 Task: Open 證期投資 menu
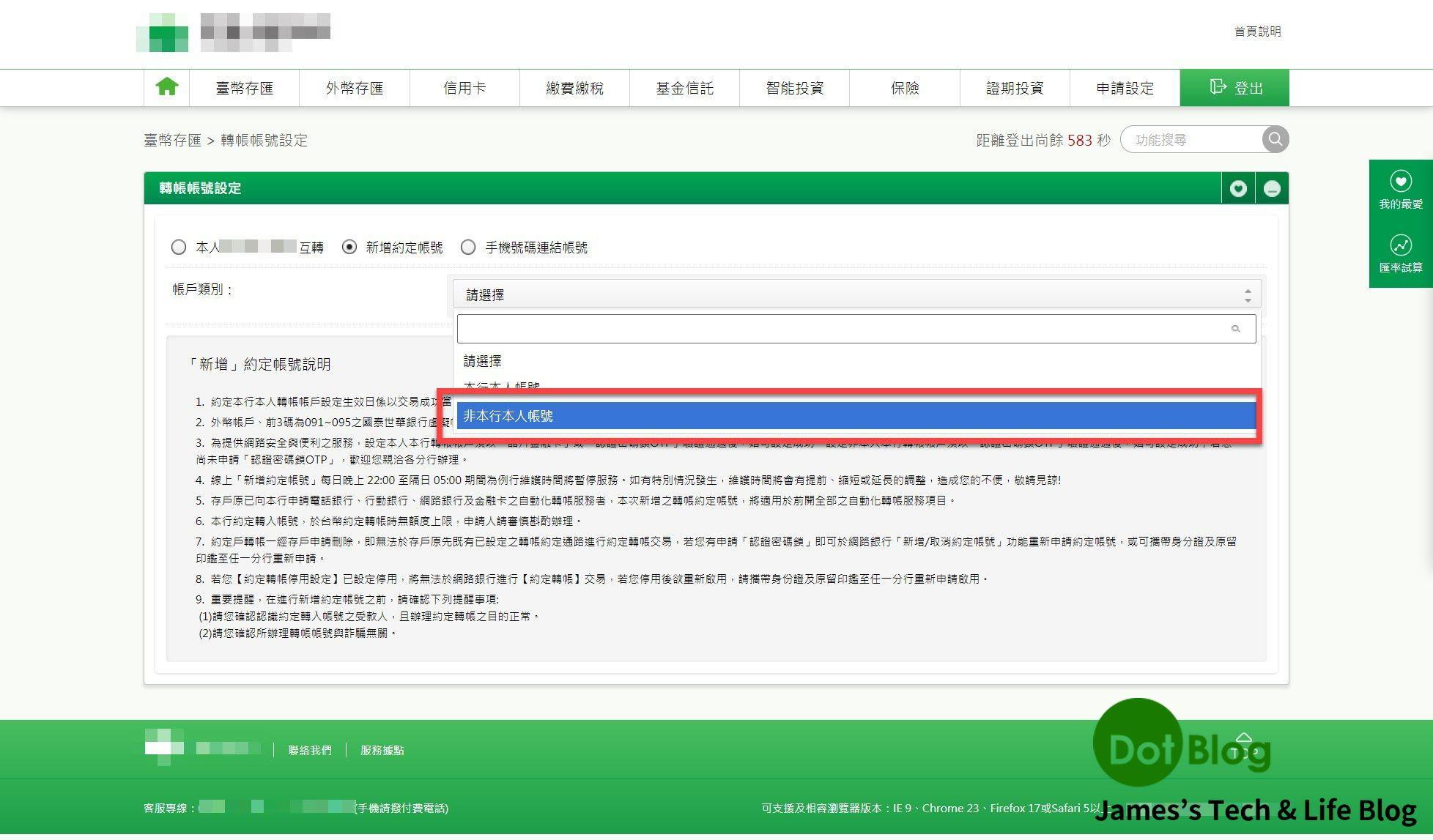click(1015, 88)
